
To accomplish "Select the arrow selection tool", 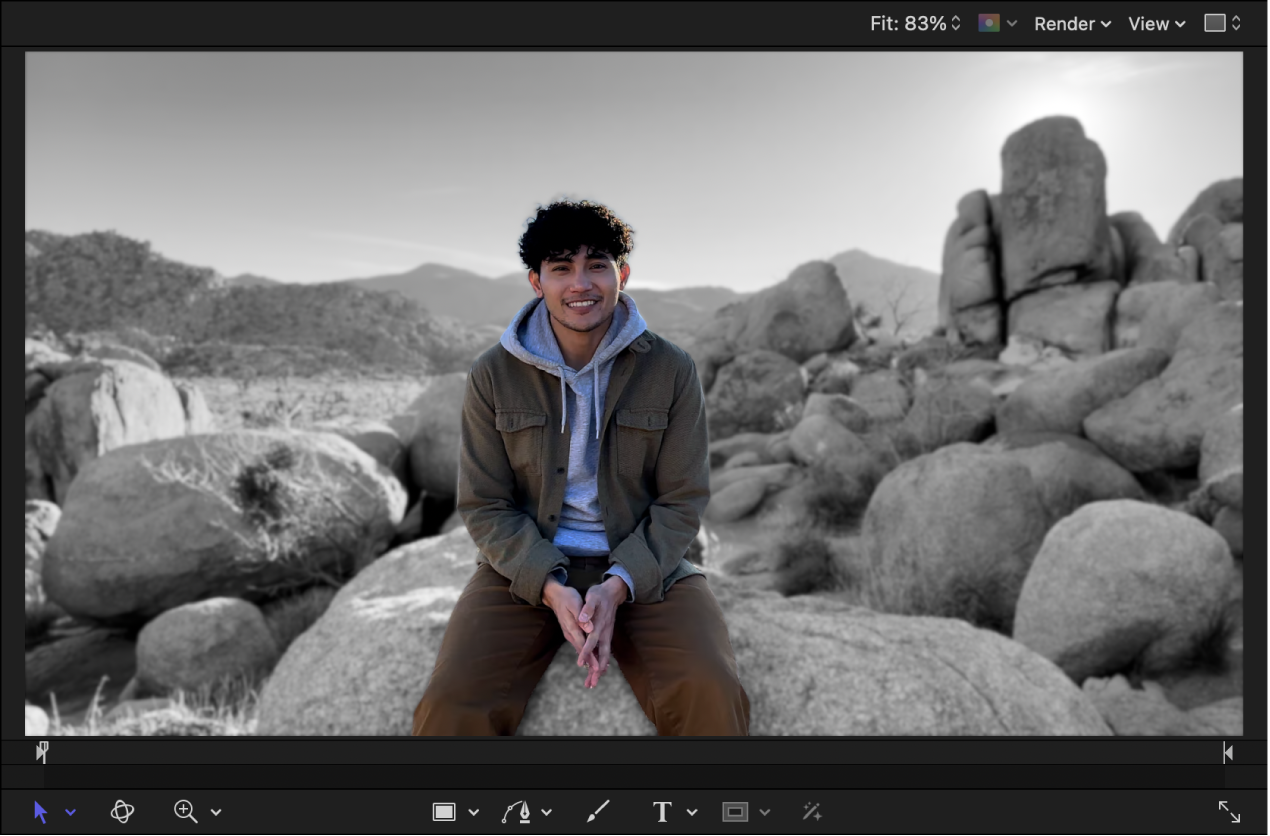I will (x=42, y=811).
